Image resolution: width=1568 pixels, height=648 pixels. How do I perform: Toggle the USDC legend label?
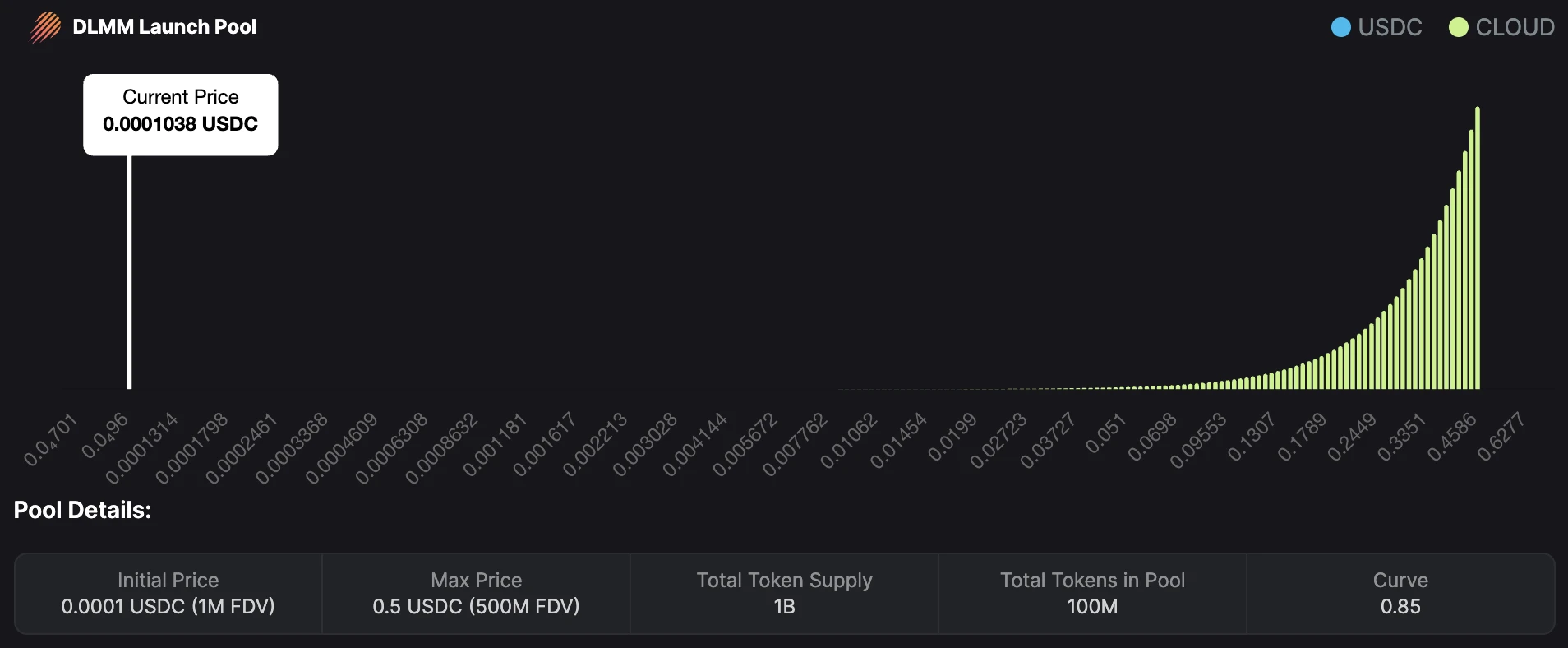click(1390, 27)
